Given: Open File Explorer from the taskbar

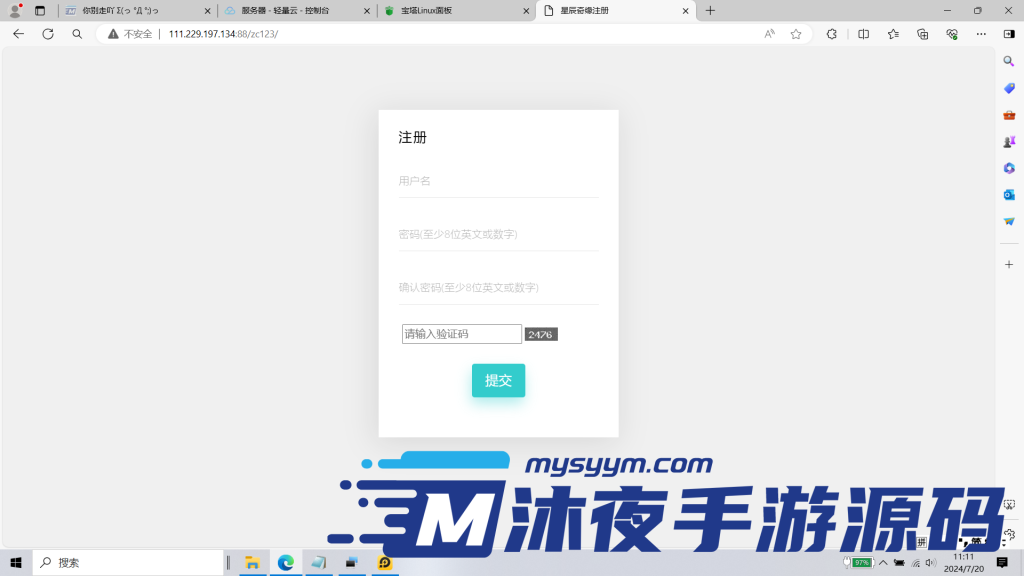Looking at the screenshot, I should pos(252,562).
